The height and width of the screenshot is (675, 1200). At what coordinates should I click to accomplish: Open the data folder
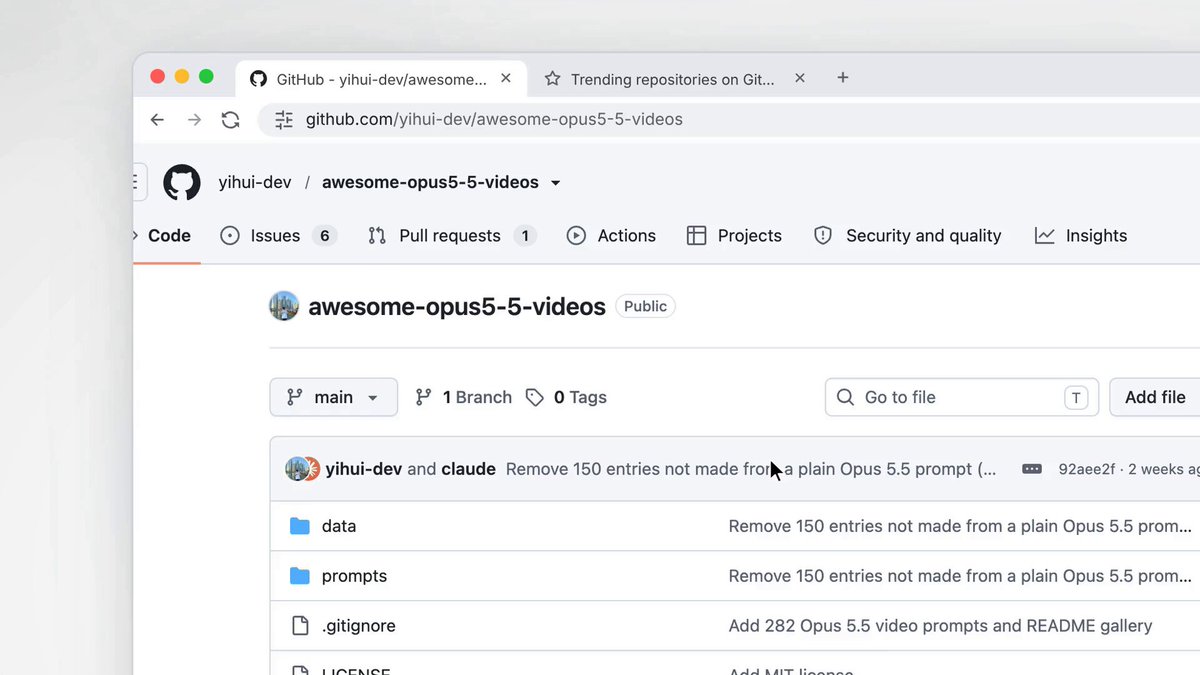(x=339, y=526)
